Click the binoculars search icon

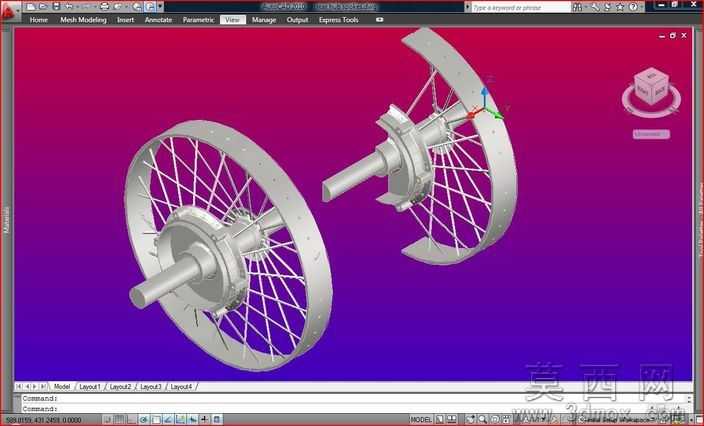(x=577, y=7)
